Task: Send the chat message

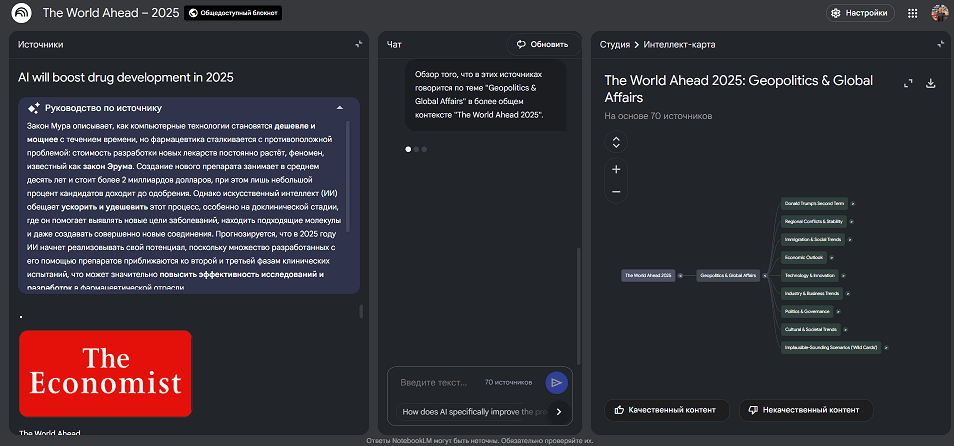Action: pos(556,382)
